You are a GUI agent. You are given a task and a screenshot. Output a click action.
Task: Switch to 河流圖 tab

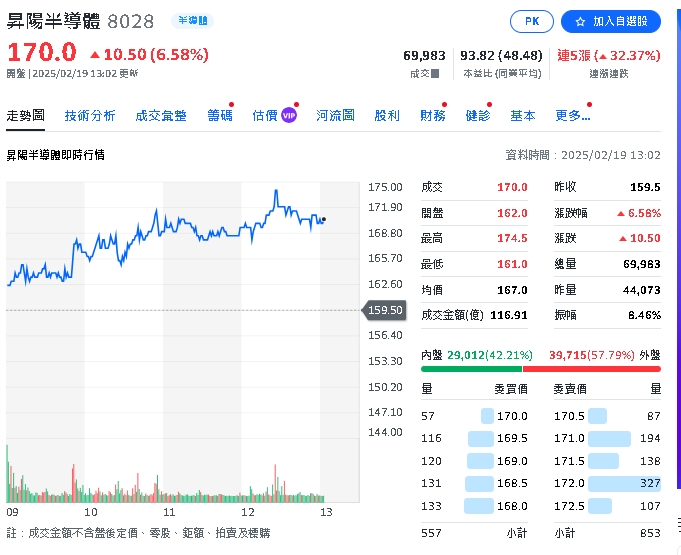(x=335, y=116)
